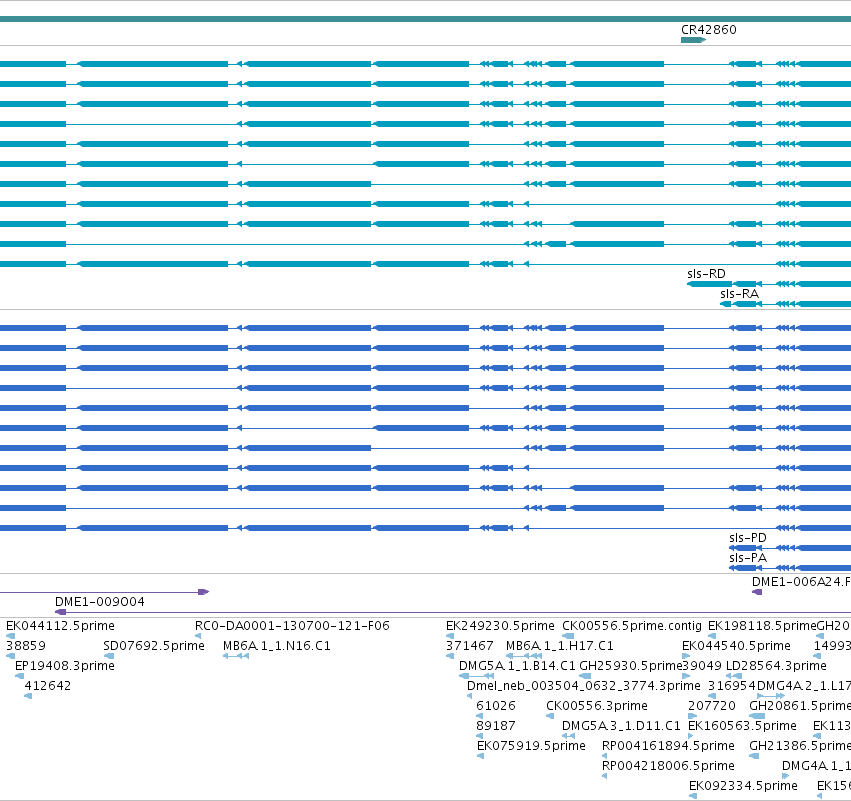851x801 pixels.
Task: Select the EST labeled 412642
Action: tap(48, 685)
